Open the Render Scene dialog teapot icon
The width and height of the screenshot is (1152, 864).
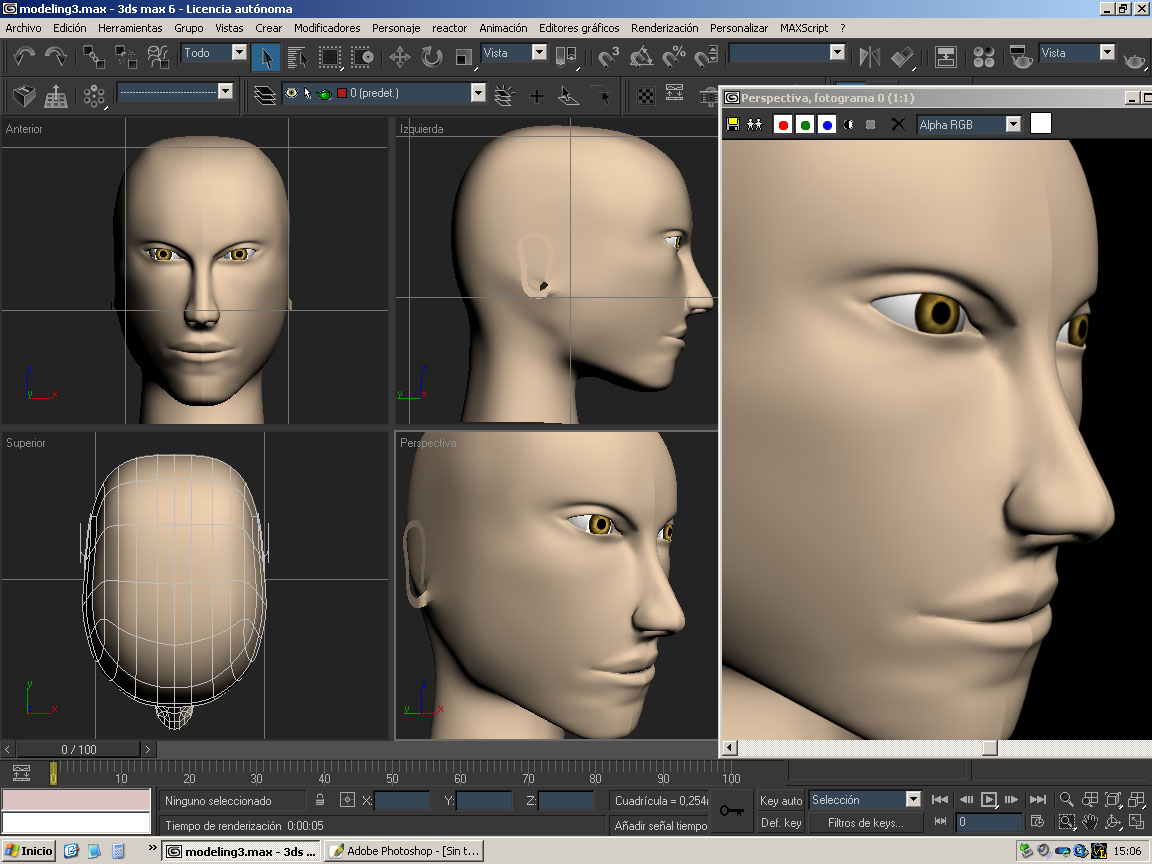point(1020,57)
